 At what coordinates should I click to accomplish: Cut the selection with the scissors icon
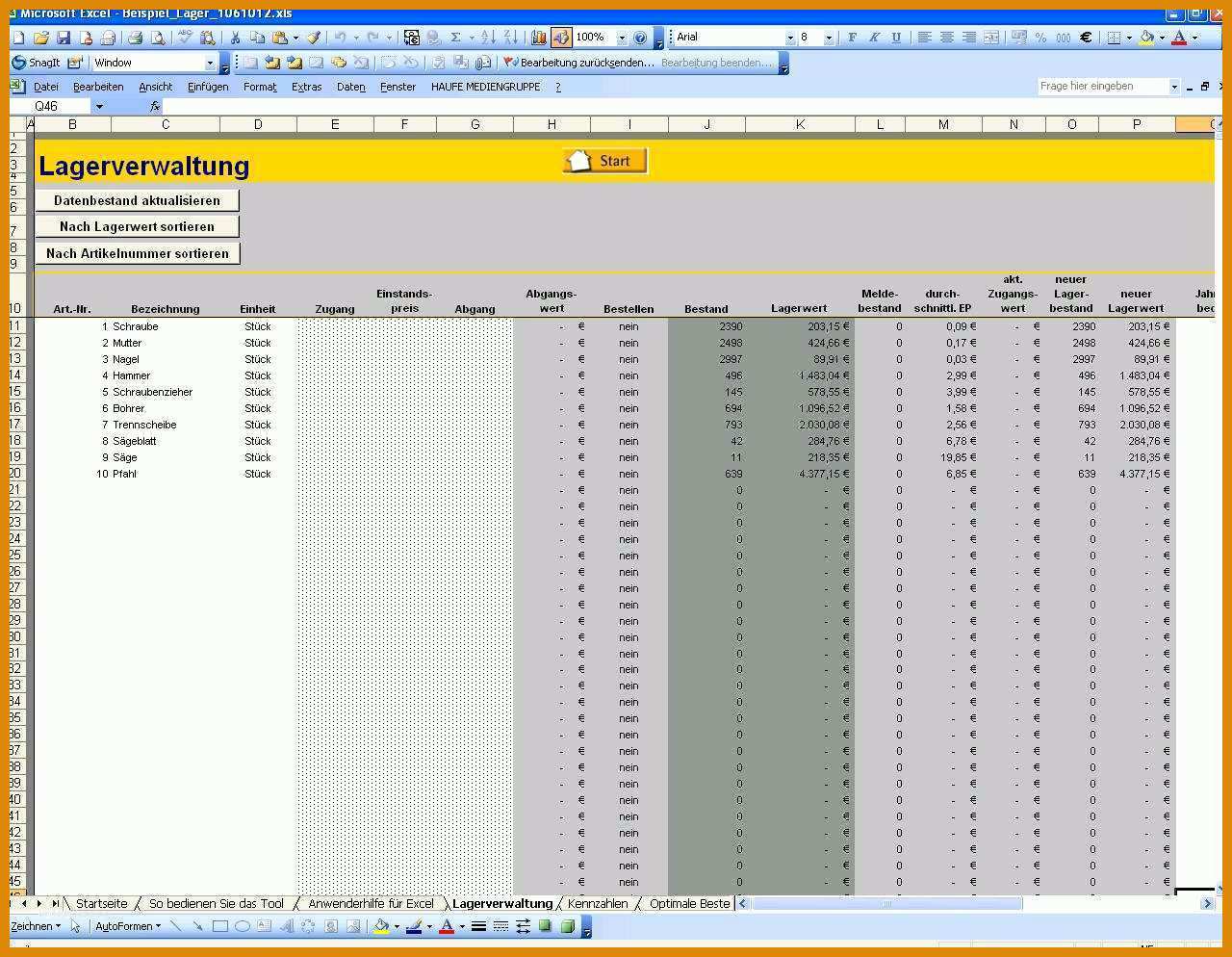pyautogui.click(x=234, y=38)
